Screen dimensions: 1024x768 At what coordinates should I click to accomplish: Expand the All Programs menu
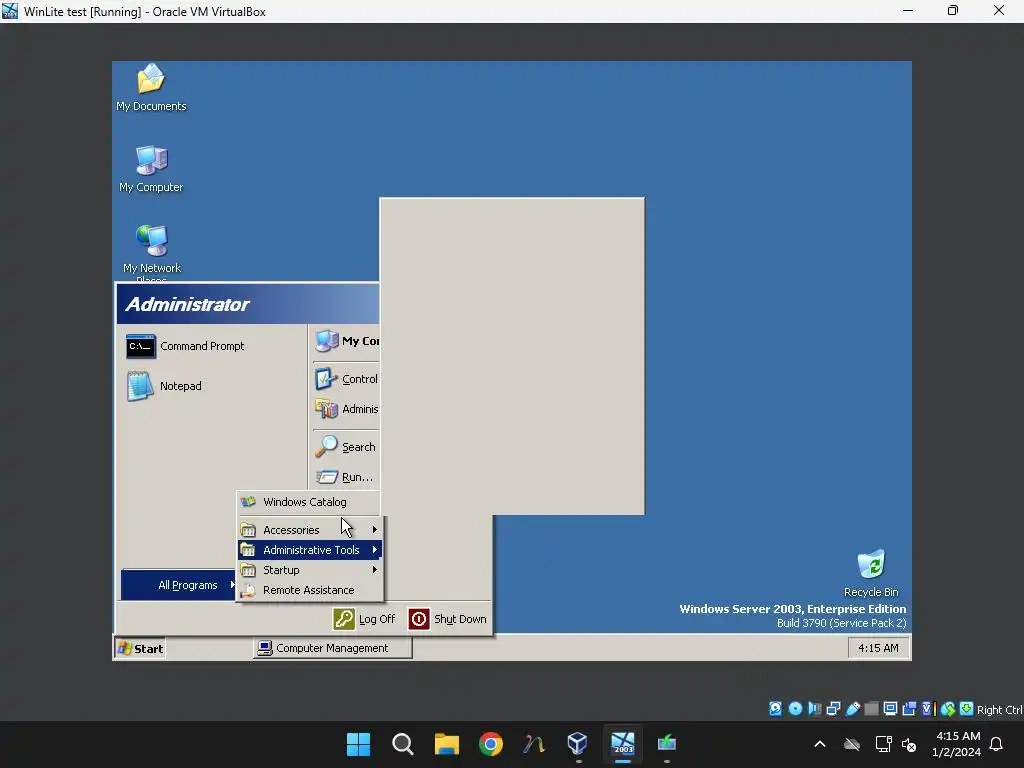[178, 585]
